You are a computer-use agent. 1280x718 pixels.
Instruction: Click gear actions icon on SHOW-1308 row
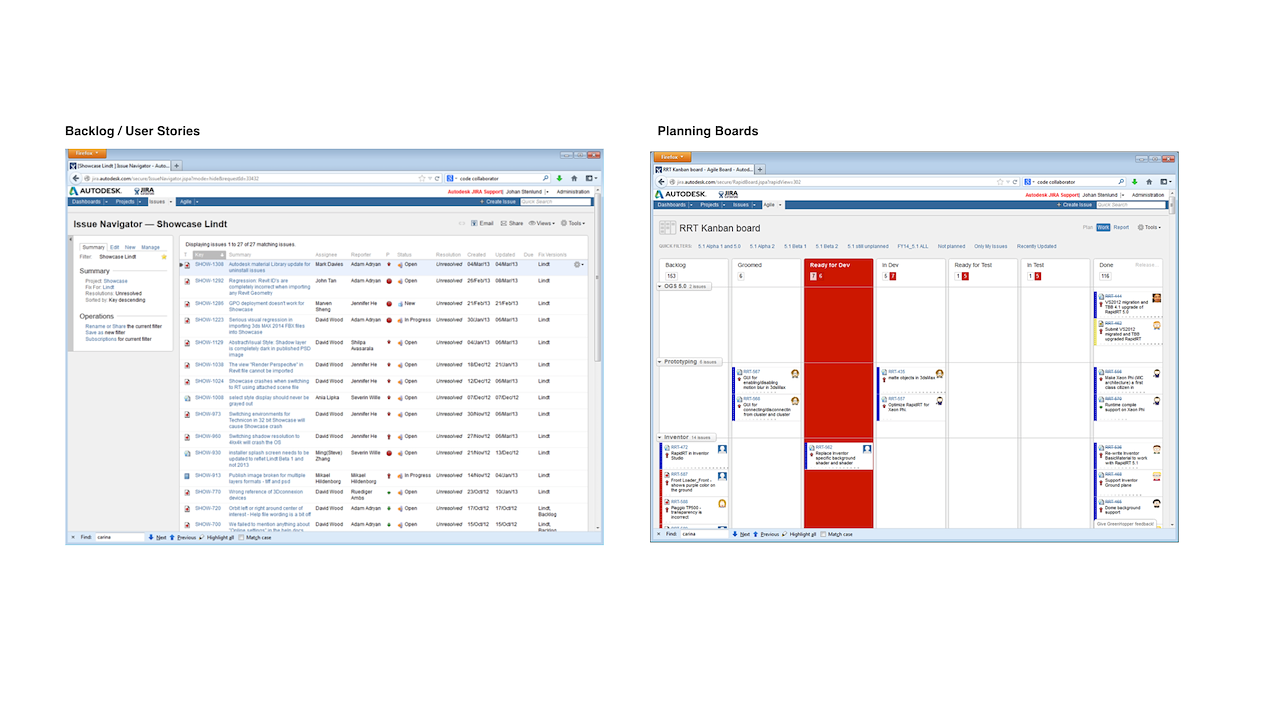(x=578, y=265)
